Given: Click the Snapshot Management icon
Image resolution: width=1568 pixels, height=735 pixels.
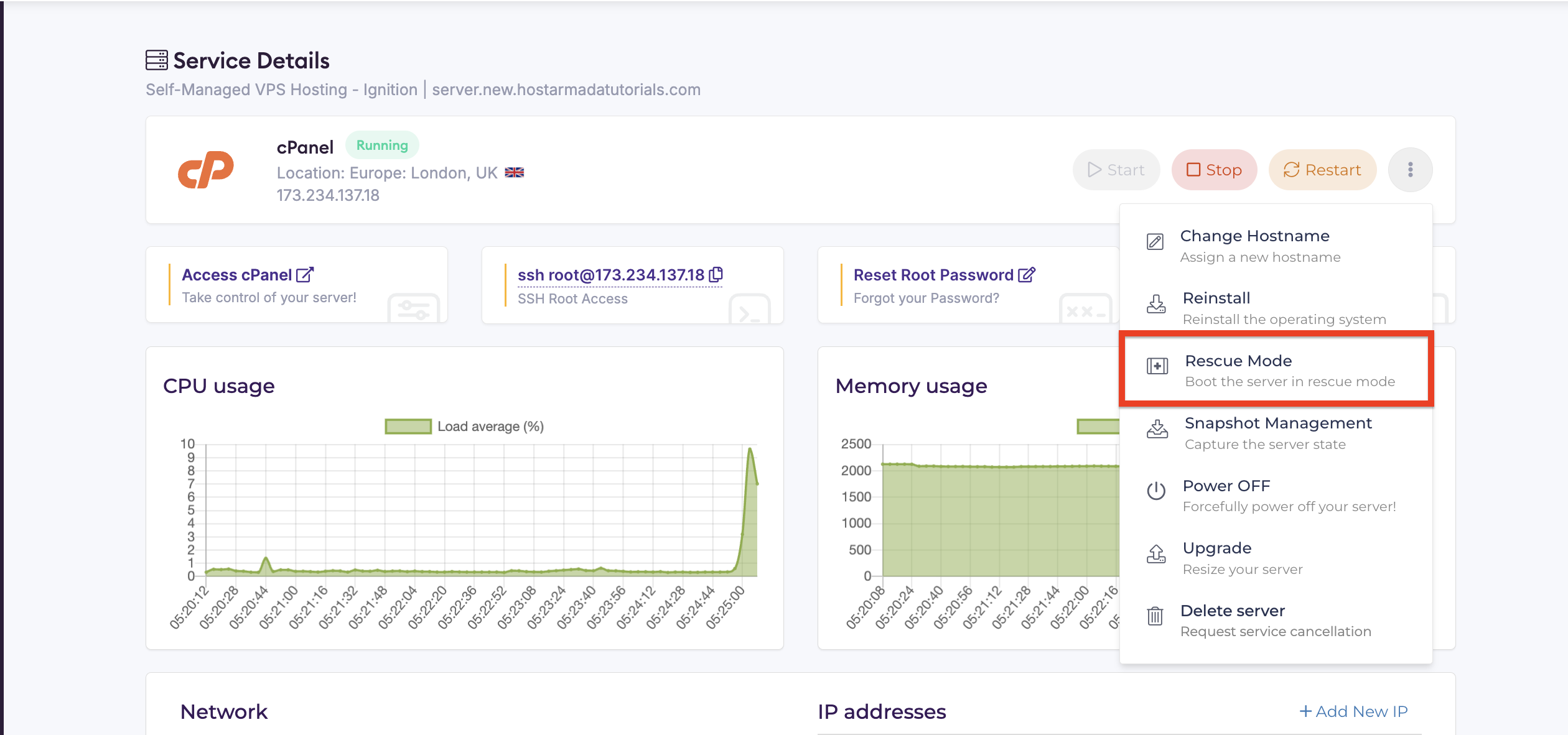Looking at the screenshot, I should 1157,429.
